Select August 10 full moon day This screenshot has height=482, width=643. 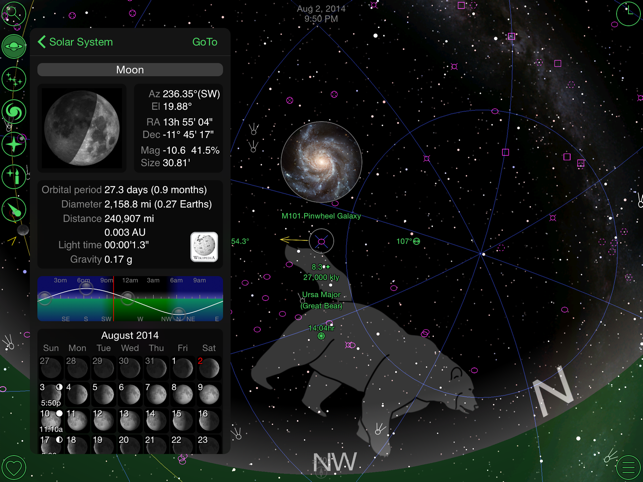51,420
